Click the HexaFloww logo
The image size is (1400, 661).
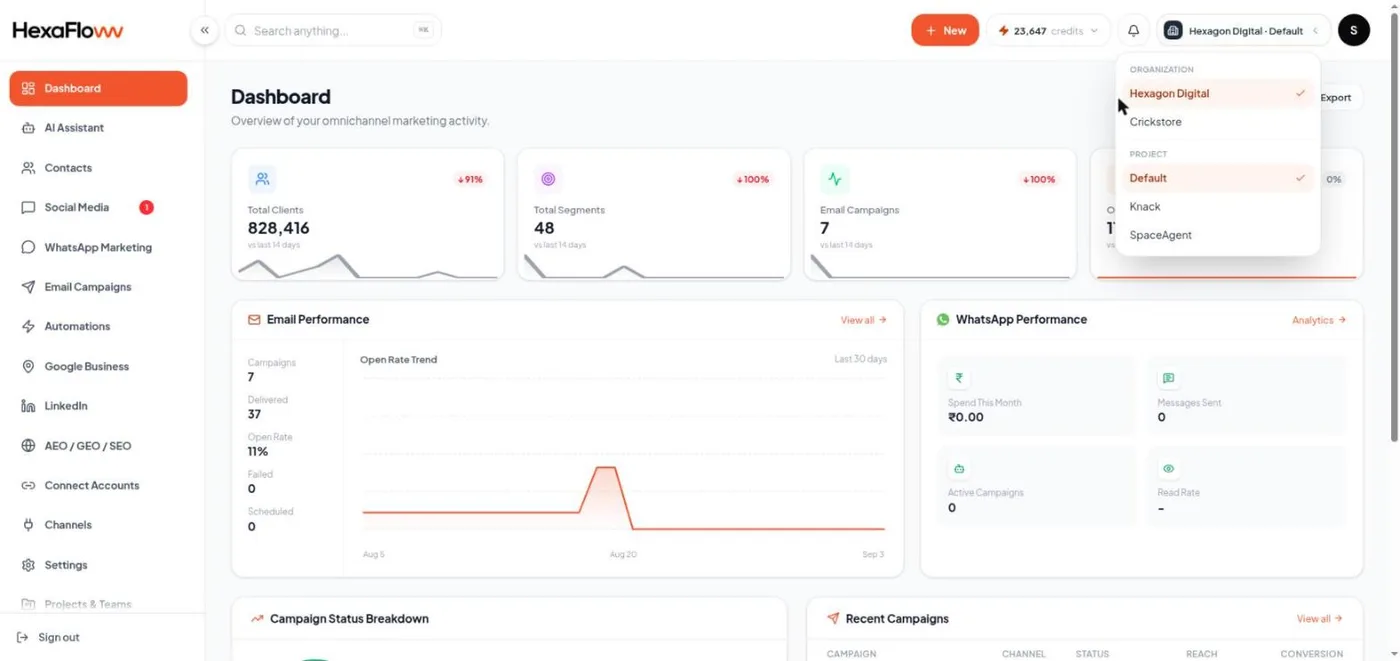(68, 31)
